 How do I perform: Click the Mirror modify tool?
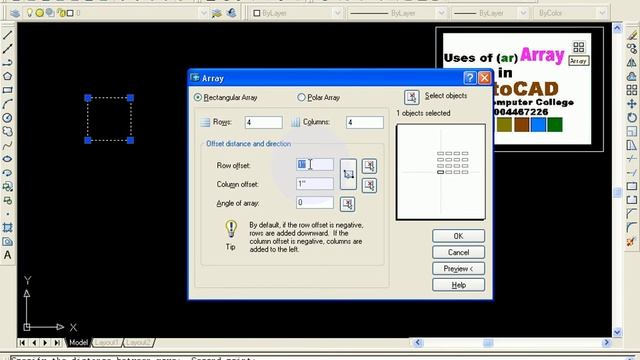tap(632, 63)
